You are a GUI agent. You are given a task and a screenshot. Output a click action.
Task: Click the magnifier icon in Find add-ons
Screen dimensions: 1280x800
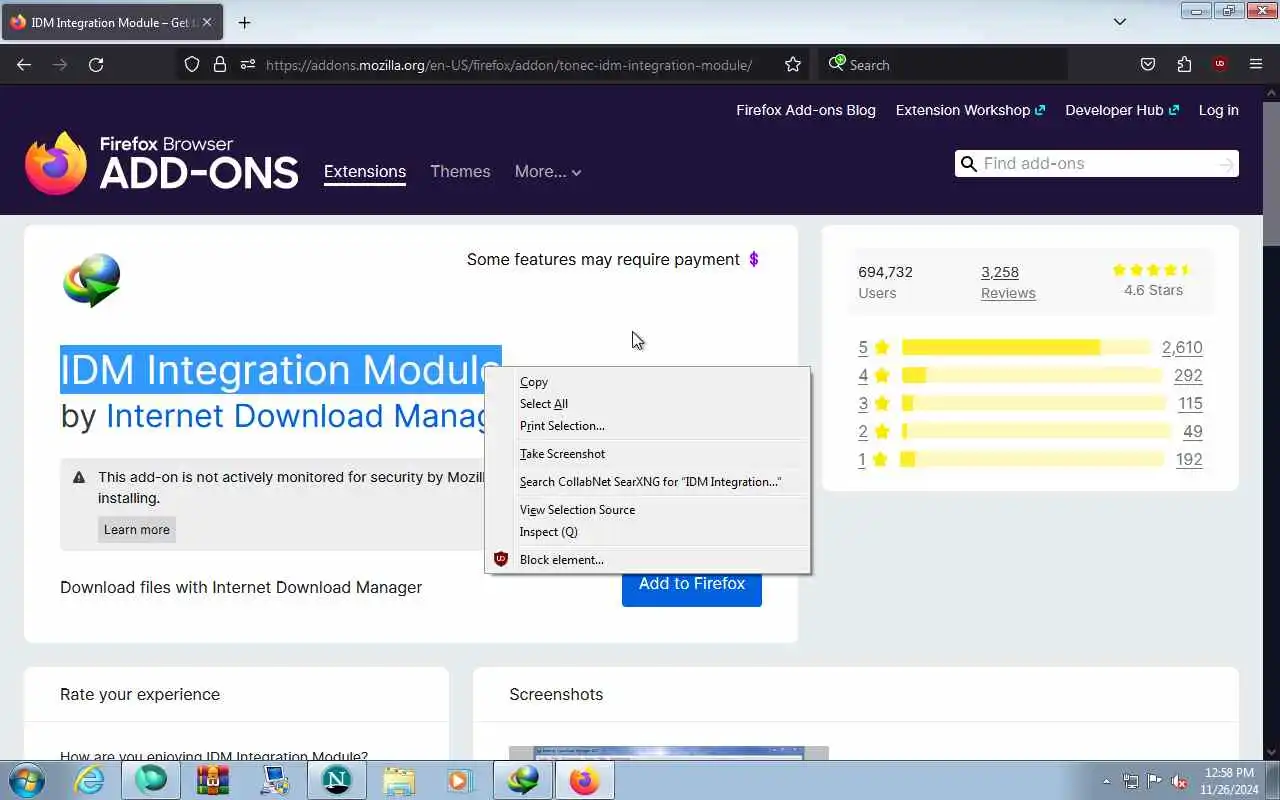(968, 164)
